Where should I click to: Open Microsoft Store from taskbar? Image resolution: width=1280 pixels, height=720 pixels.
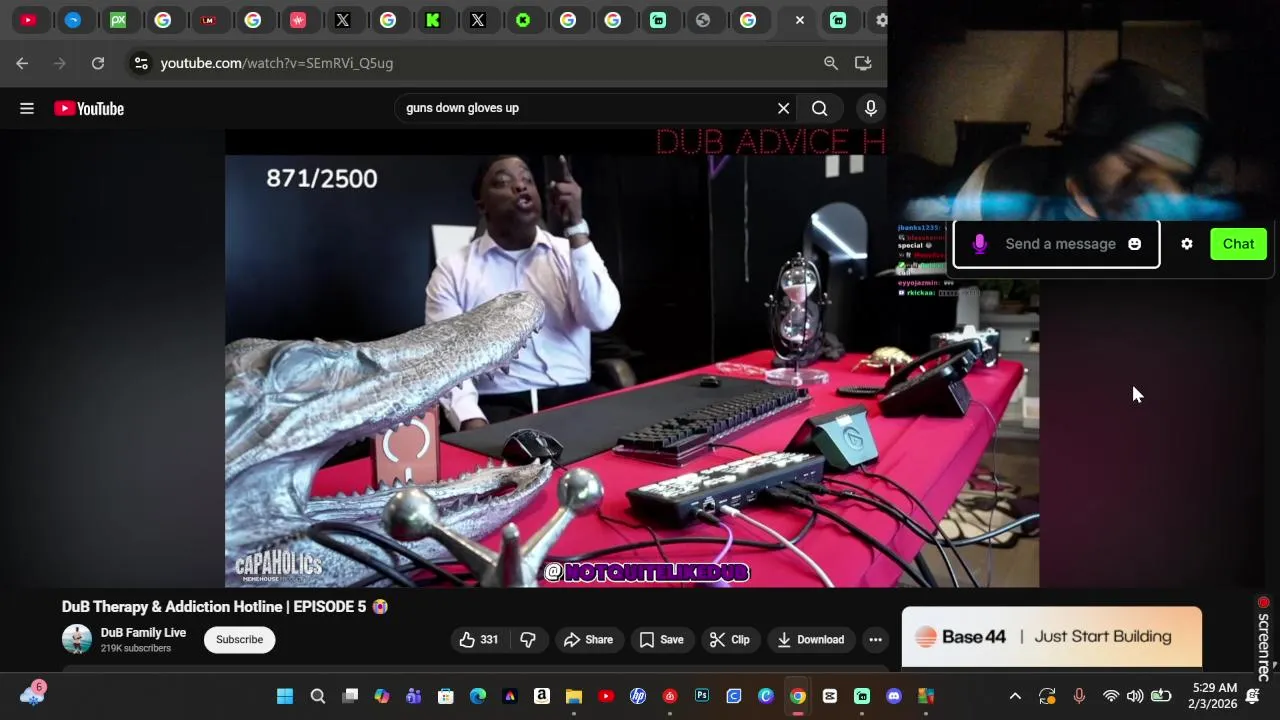tap(445, 696)
